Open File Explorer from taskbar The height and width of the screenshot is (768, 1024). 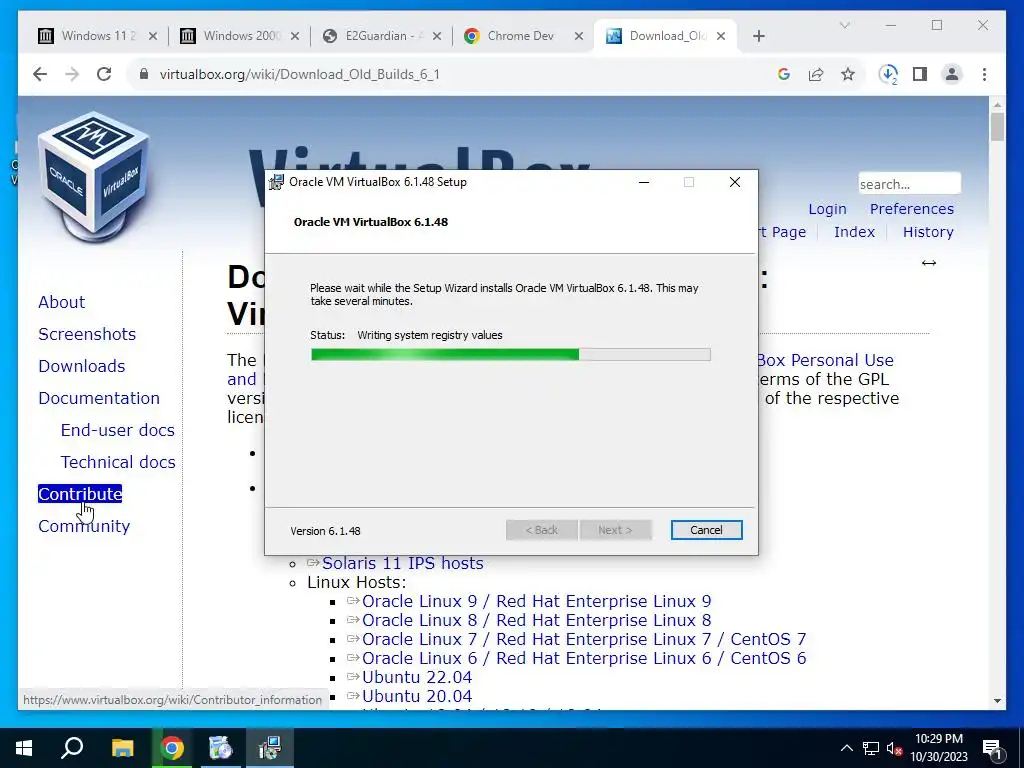122,748
